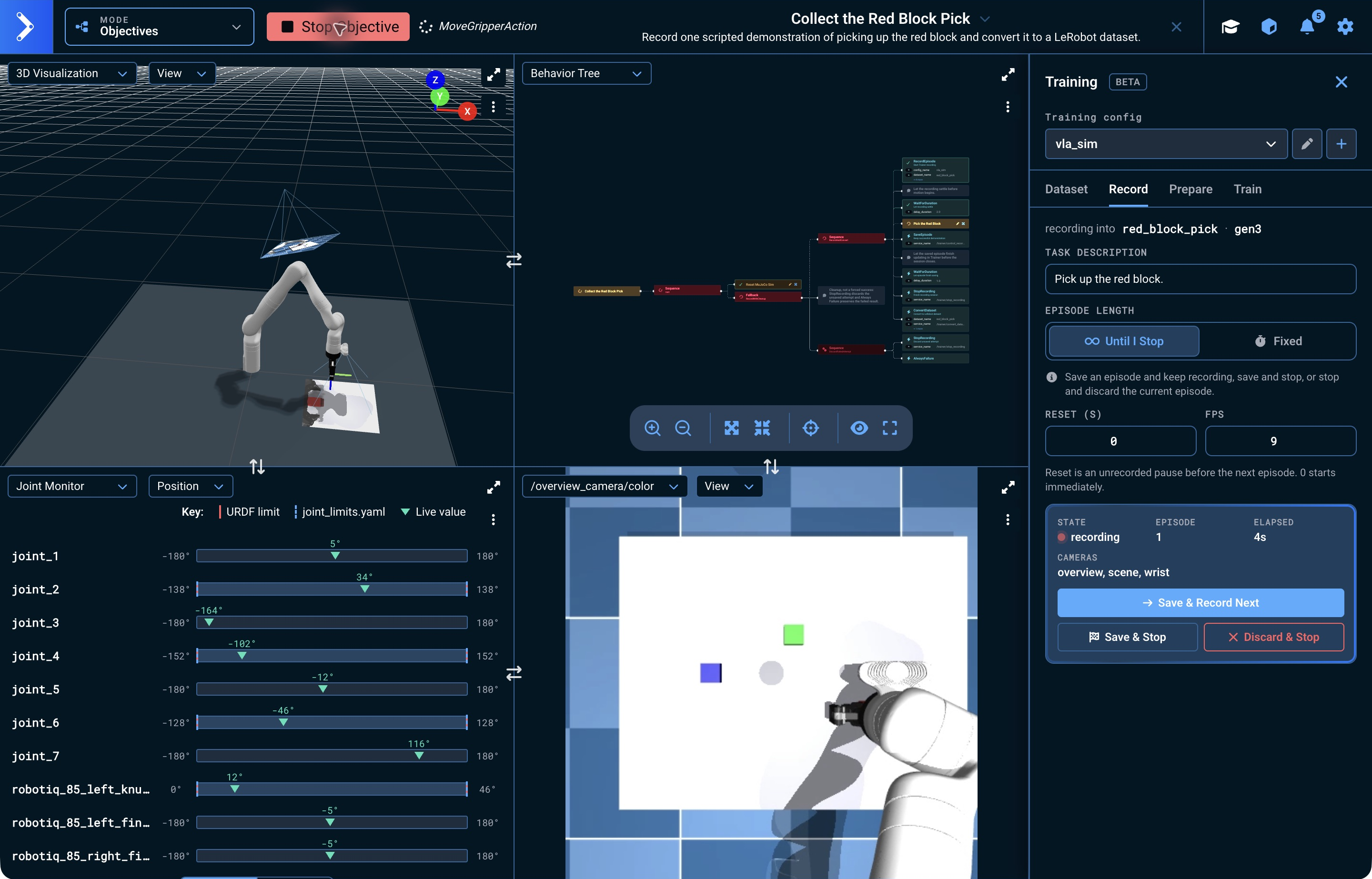
Task: Swap the 3D view and Joint Monitor panes vertically
Action: click(258, 466)
